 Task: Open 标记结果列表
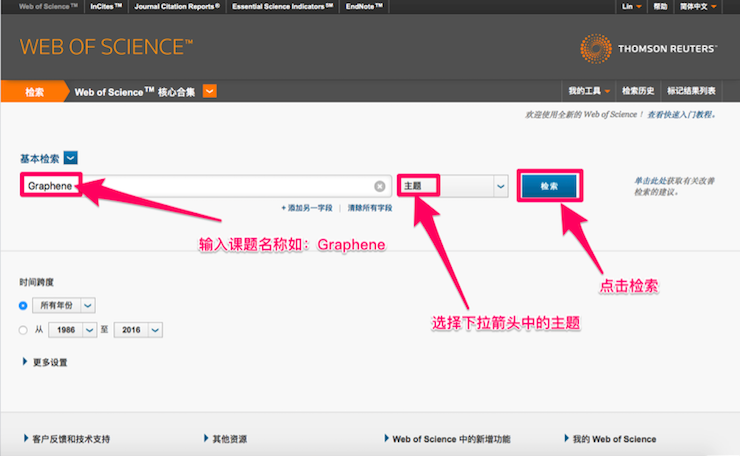[x=692, y=92]
